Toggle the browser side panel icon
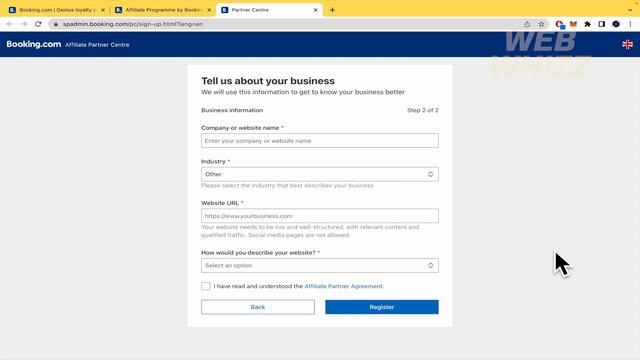The width and height of the screenshot is (640, 360). click(602, 24)
